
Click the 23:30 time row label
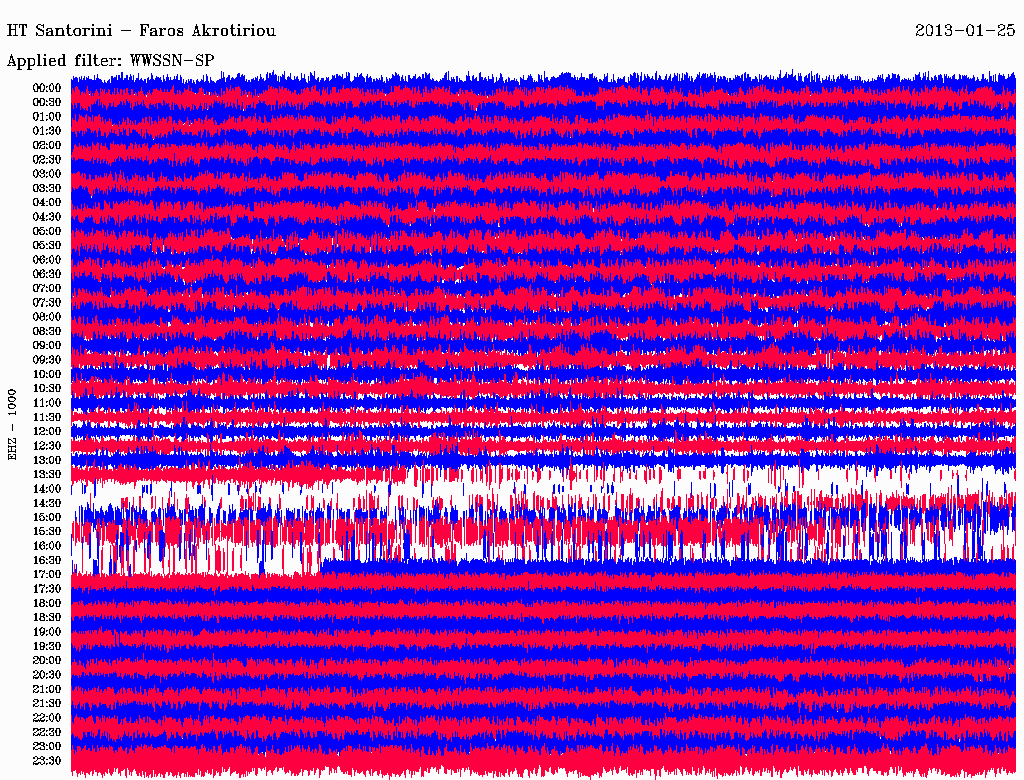pos(47,760)
